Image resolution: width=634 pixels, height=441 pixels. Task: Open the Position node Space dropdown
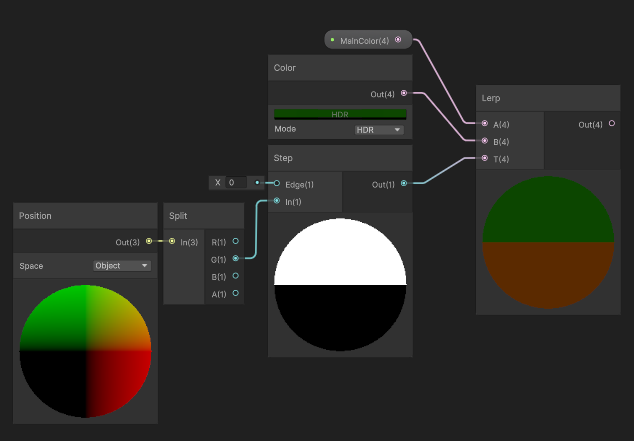[122, 266]
